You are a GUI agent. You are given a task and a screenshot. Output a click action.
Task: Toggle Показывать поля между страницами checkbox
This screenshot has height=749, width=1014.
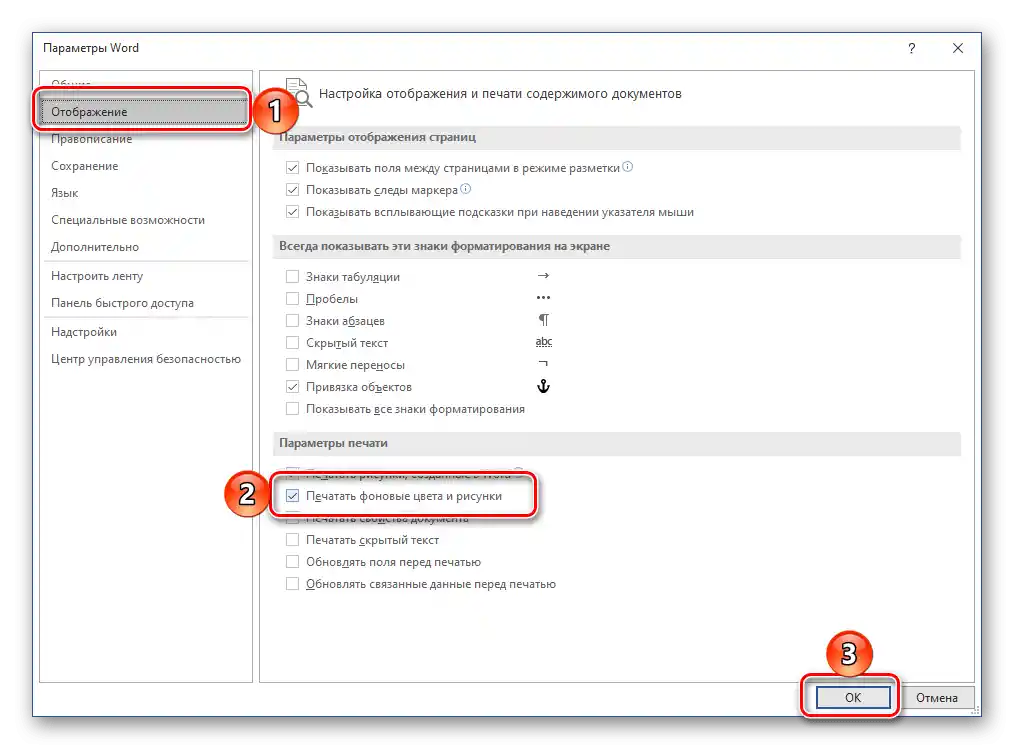(292, 168)
